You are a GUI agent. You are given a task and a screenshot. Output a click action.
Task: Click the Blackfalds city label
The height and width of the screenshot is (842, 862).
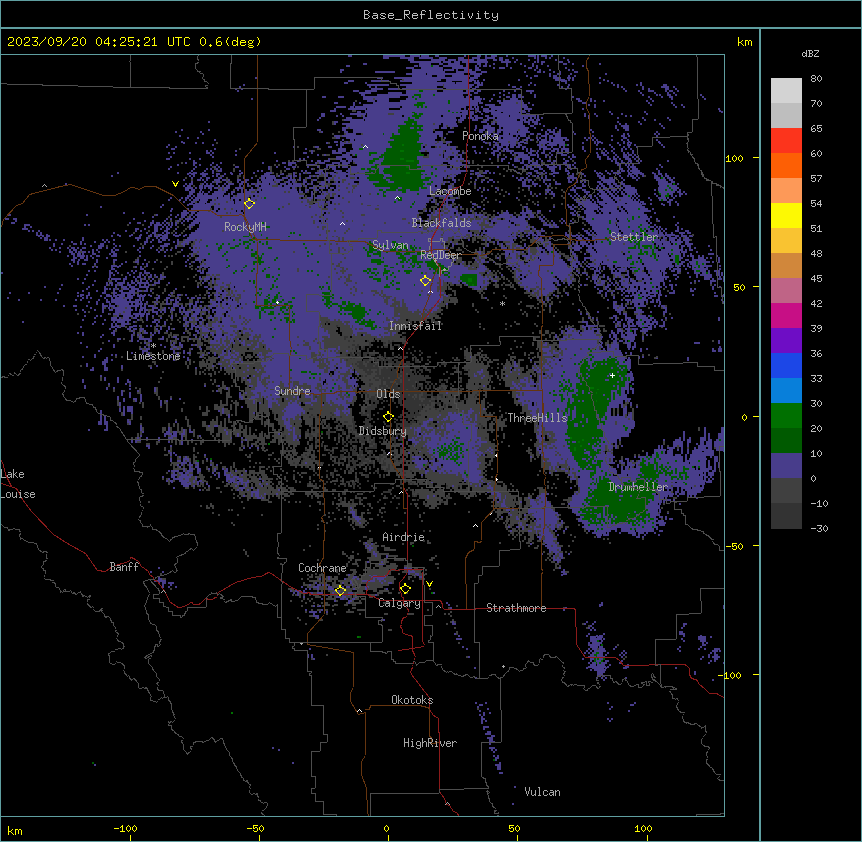point(441,223)
